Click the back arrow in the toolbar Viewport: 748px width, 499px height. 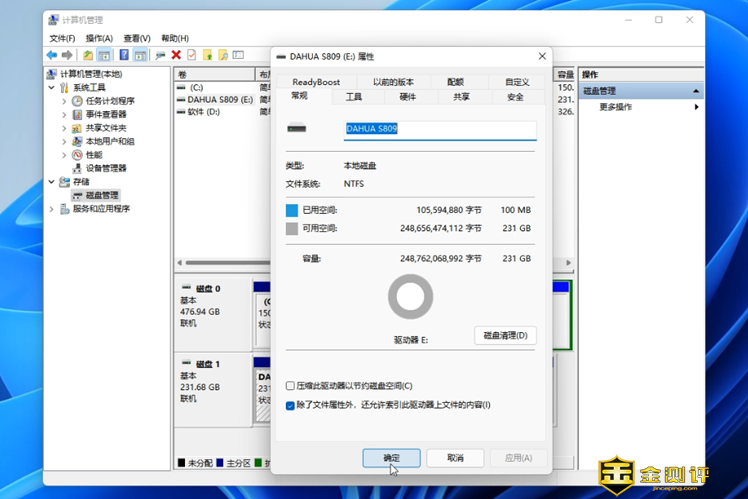(x=52, y=55)
